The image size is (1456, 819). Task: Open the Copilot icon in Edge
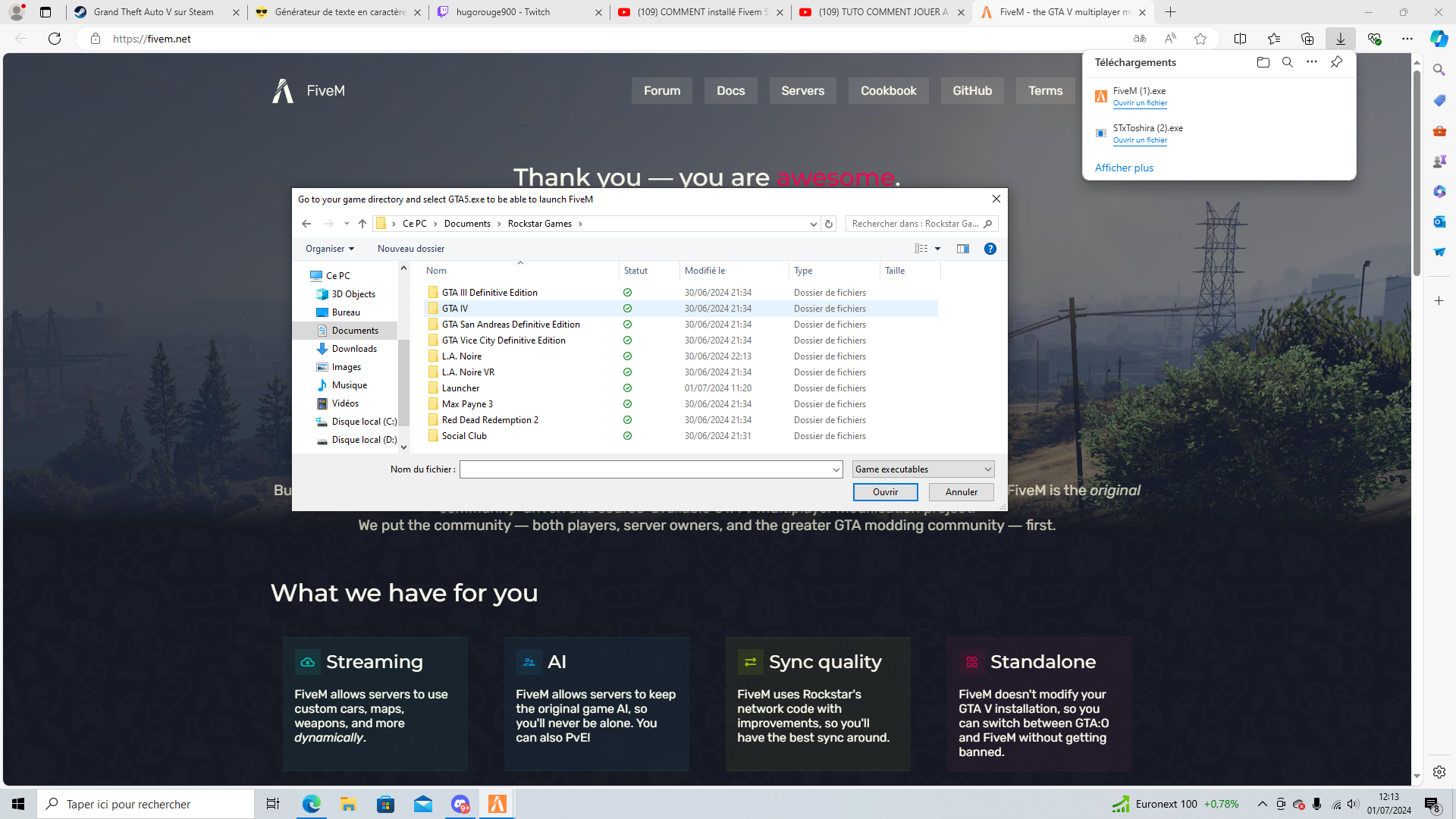[x=1439, y=39]
